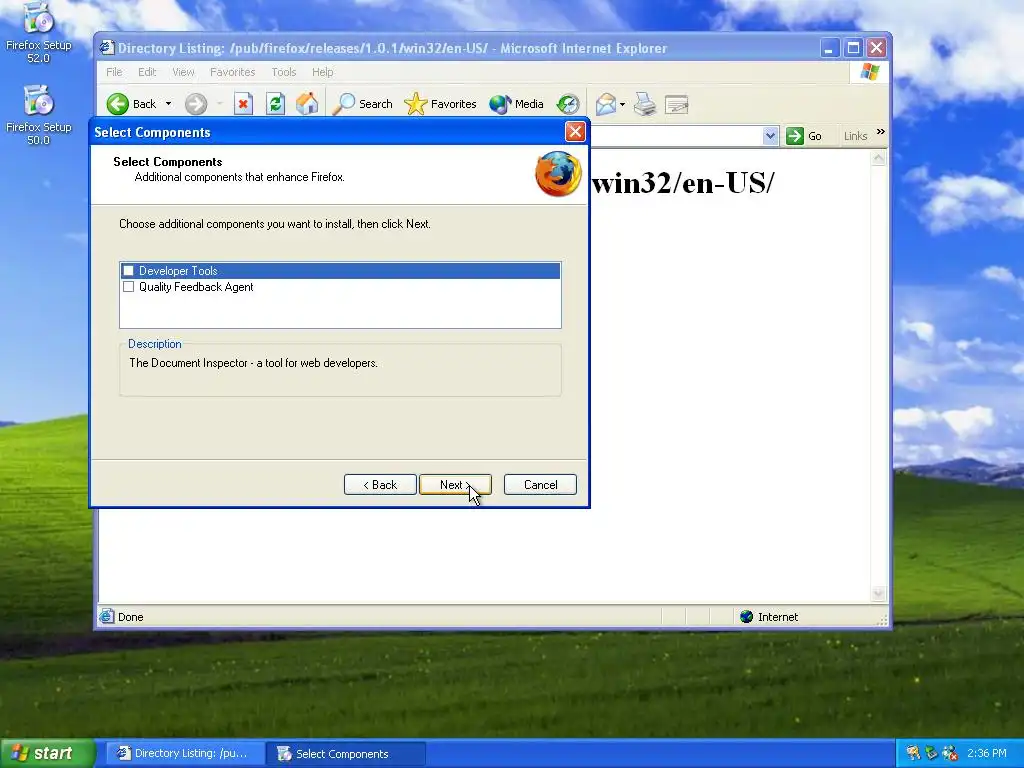This screenshot has height=768, width=1024.
Task: Open the Tools menu in IE
Action: (x=283, y=72)
